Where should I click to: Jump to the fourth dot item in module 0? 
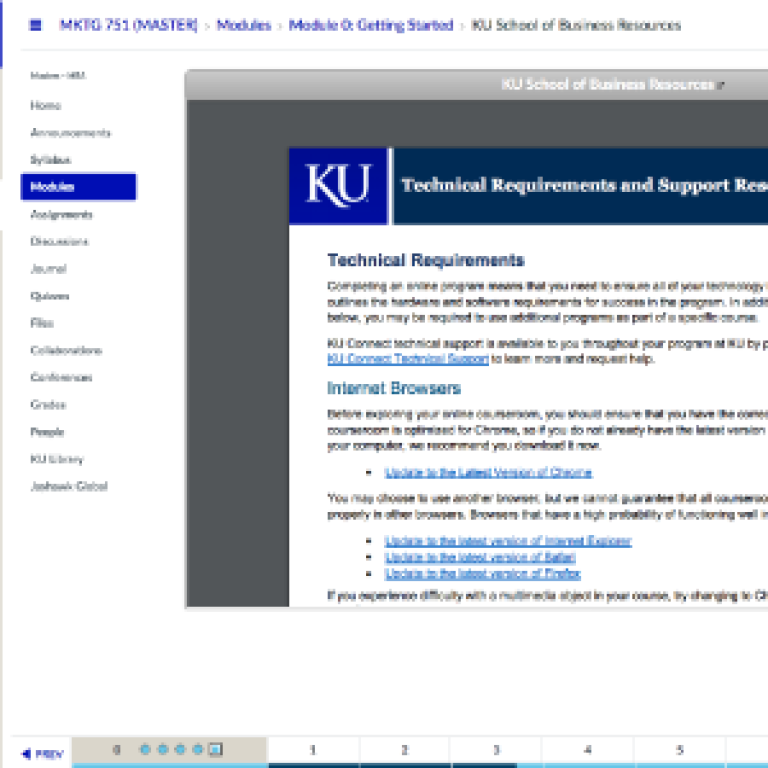pos(198,749)
